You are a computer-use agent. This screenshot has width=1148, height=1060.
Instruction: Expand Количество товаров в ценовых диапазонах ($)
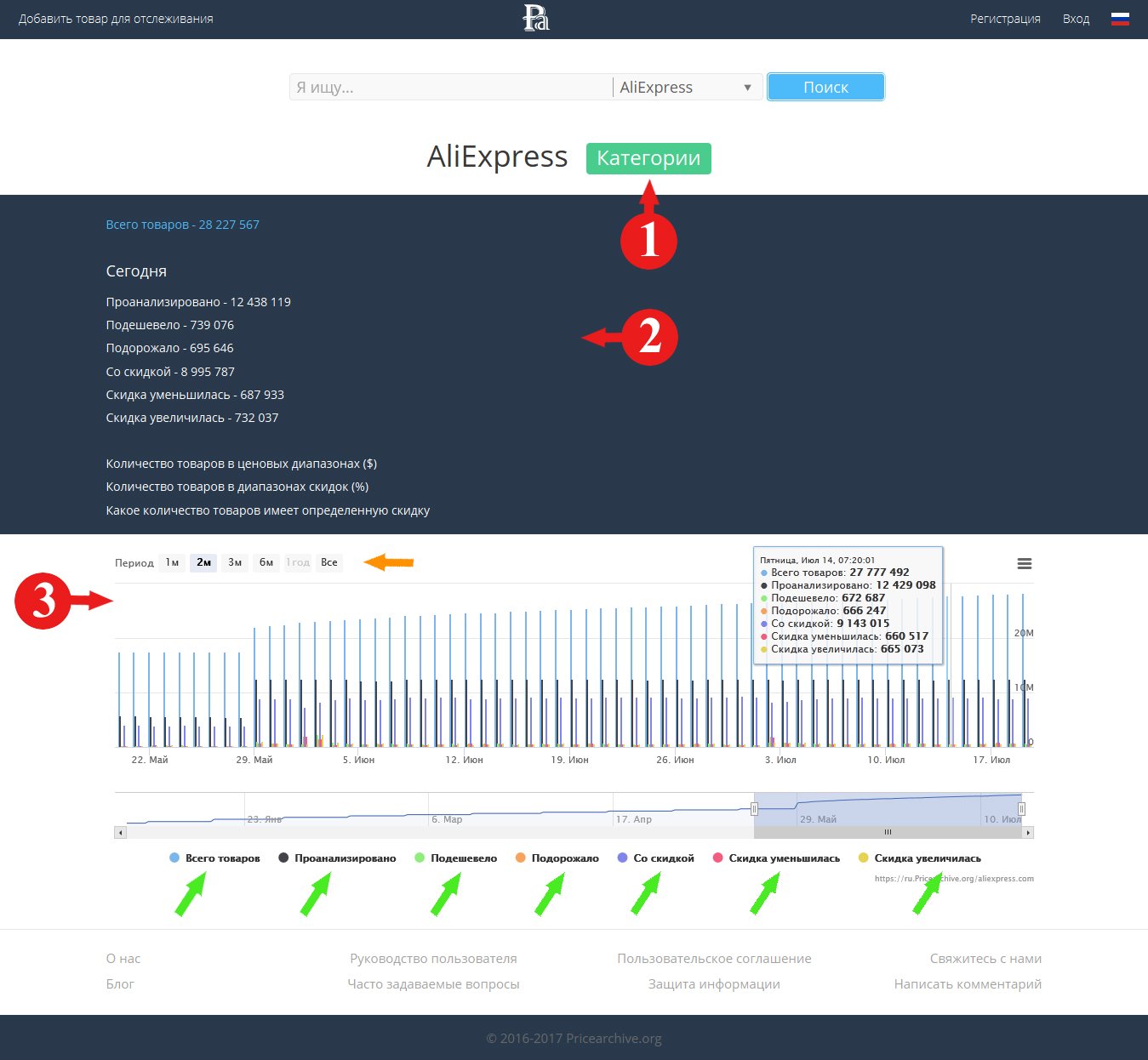(x=241, y=464)
